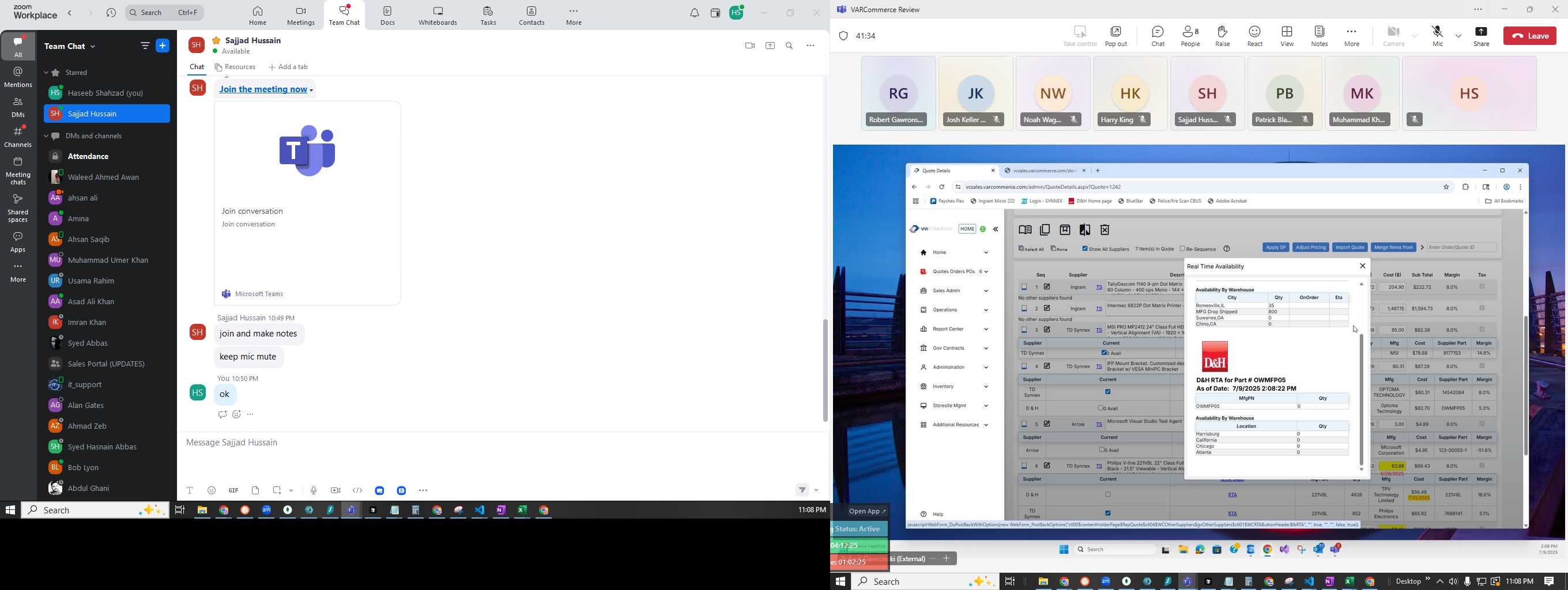Toggle Raise hand in Teams meeting
The height and width of the screenshot is (590, 1568).
pyautogui.click(x=1222, y=36)
